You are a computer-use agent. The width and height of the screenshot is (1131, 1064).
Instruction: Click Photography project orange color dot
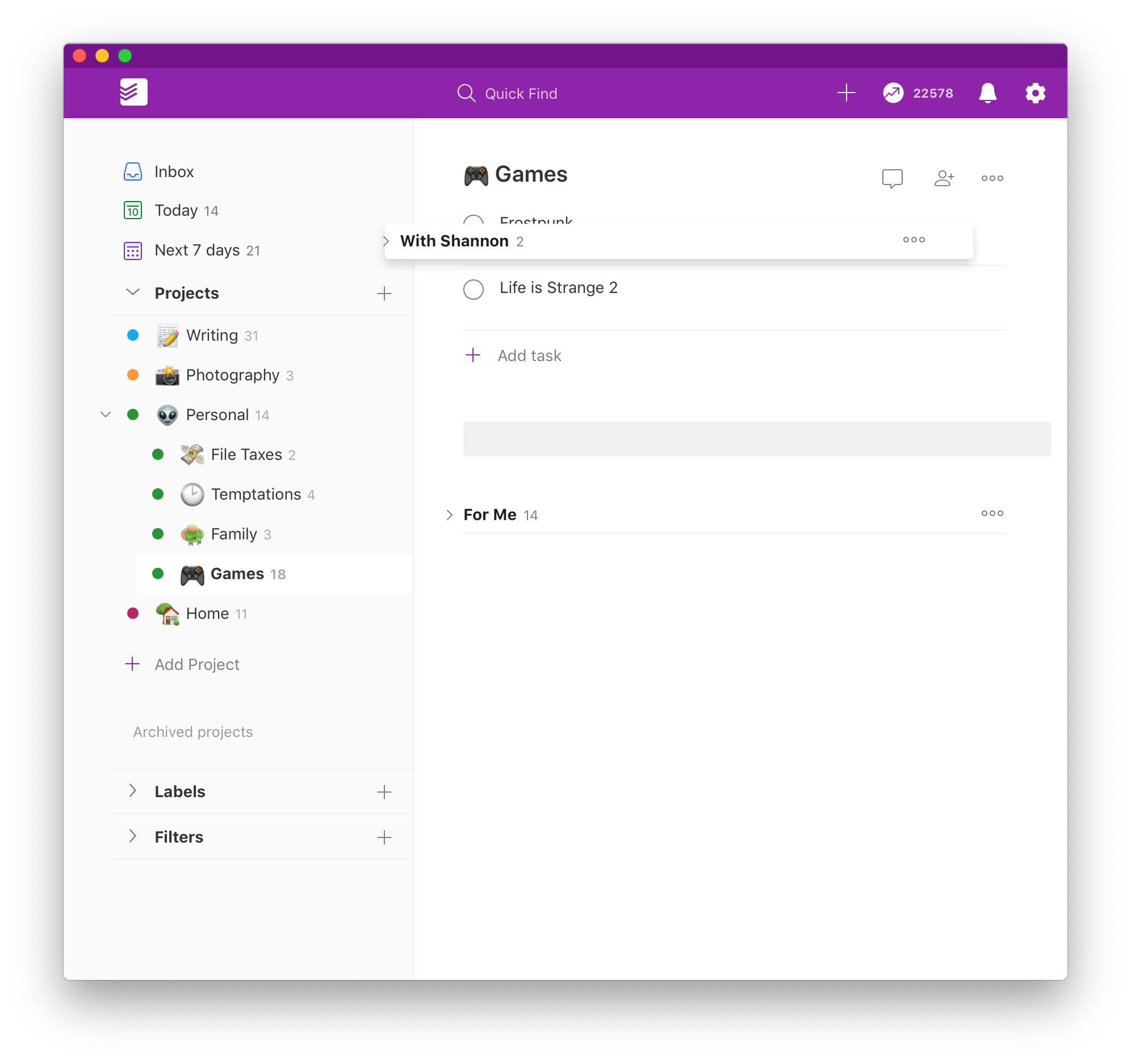pyautogui.click(x=132, y=375)
